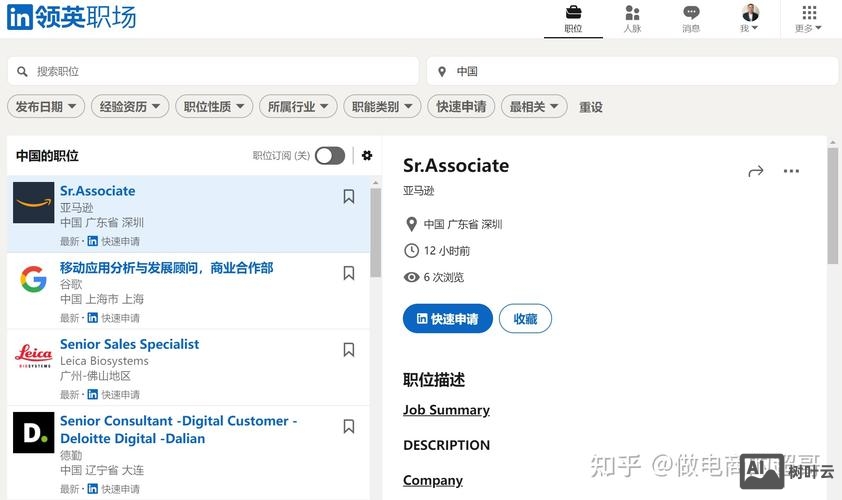
Task: Open the 经验资历 filter dropdown
Action: pos(130,106)
